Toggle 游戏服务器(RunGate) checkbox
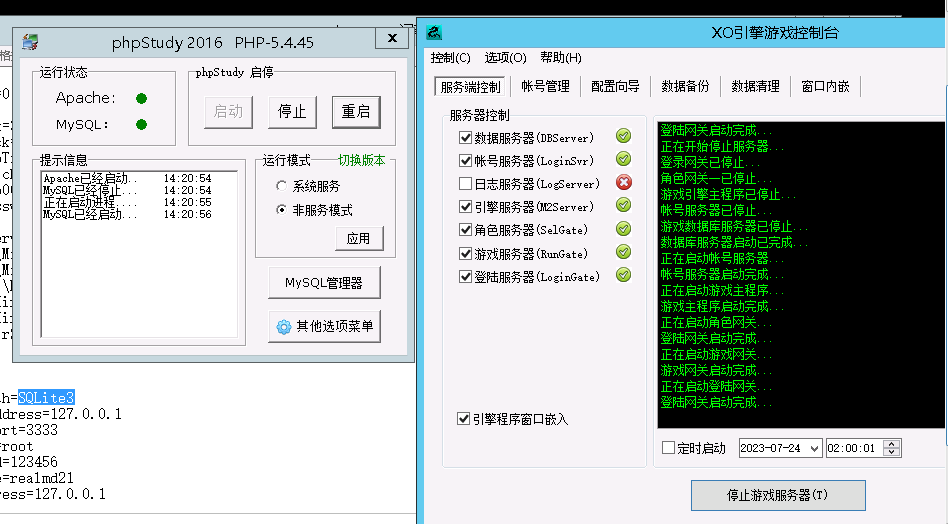This screenshot has height=524, width=948. coord(466,254)
